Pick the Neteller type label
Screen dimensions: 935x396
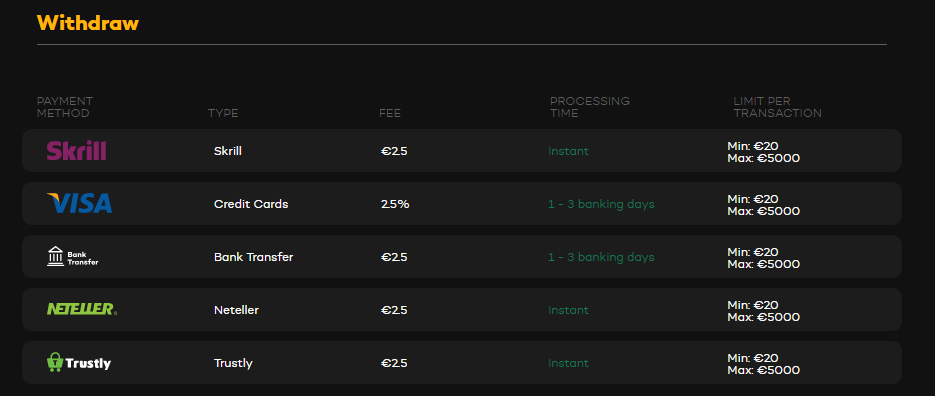click(x=236, y=310)
